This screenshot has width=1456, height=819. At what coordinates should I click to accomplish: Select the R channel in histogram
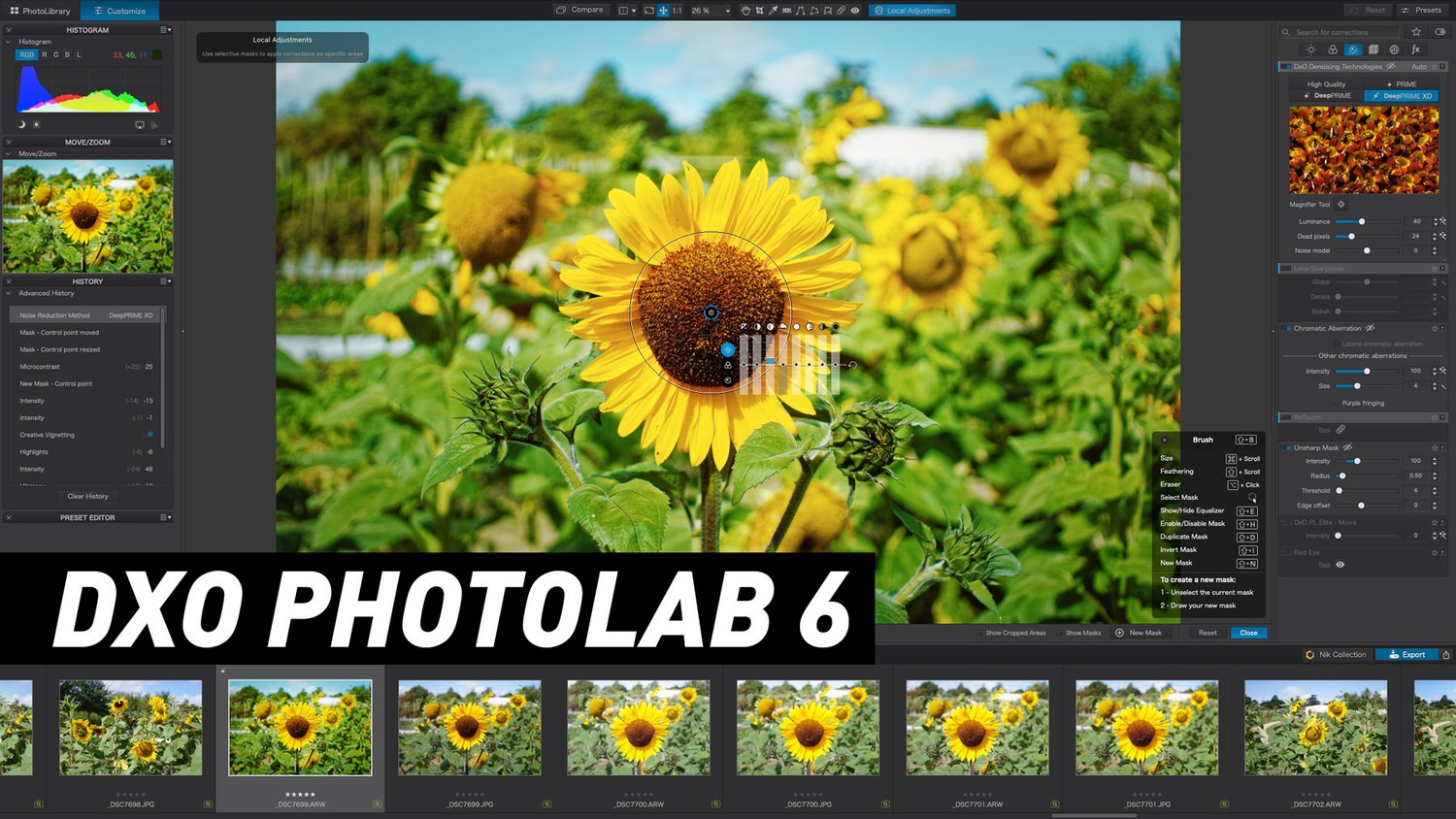point(44,54)
